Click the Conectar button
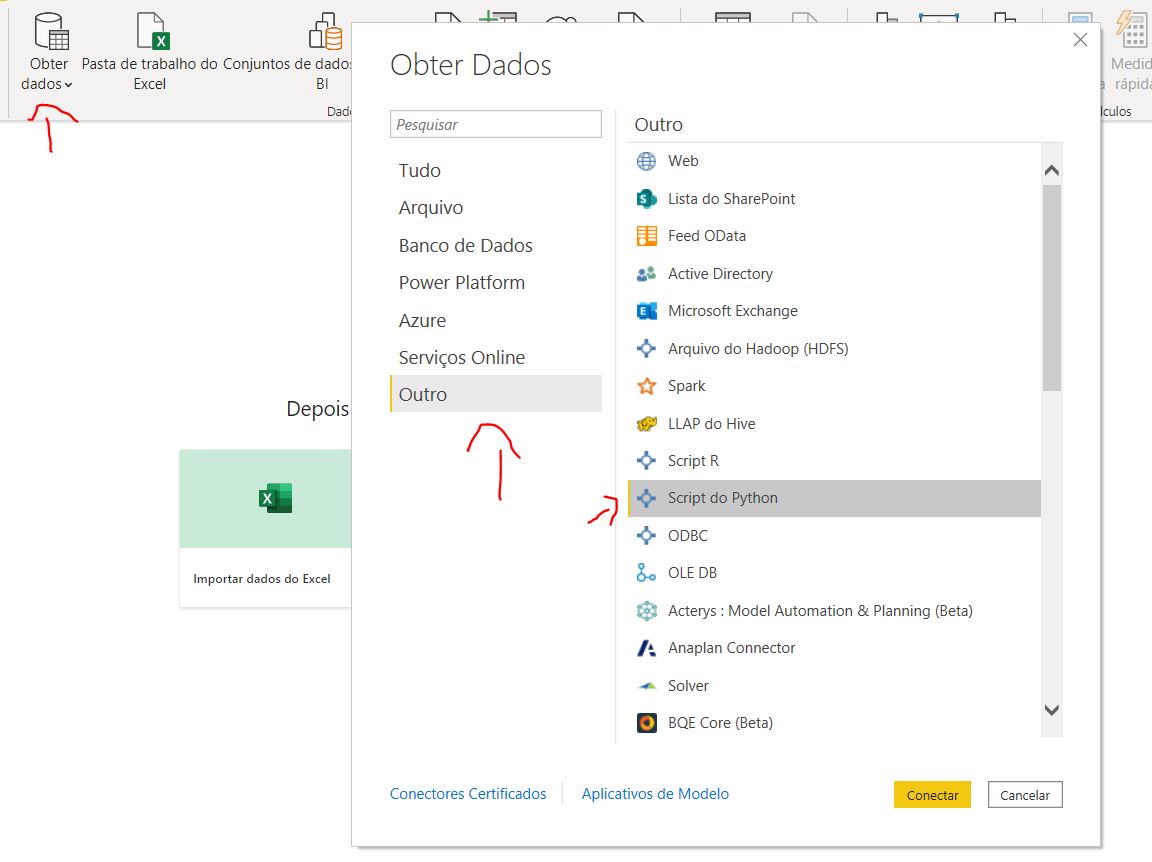 click(x=932, y=795)
